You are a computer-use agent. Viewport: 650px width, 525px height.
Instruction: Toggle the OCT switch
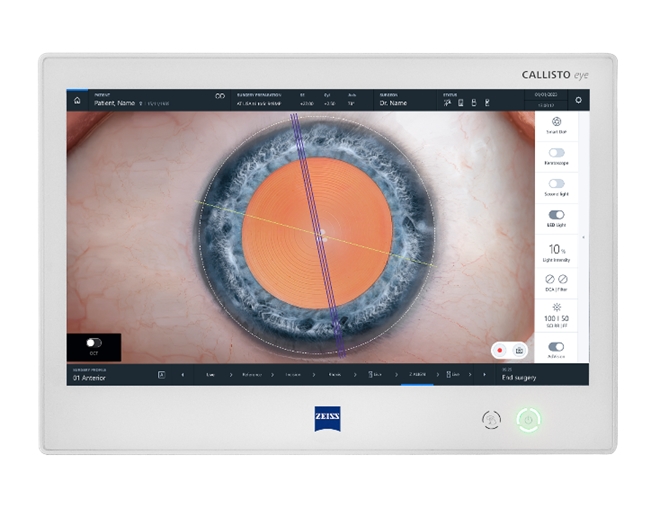point(93,343)
